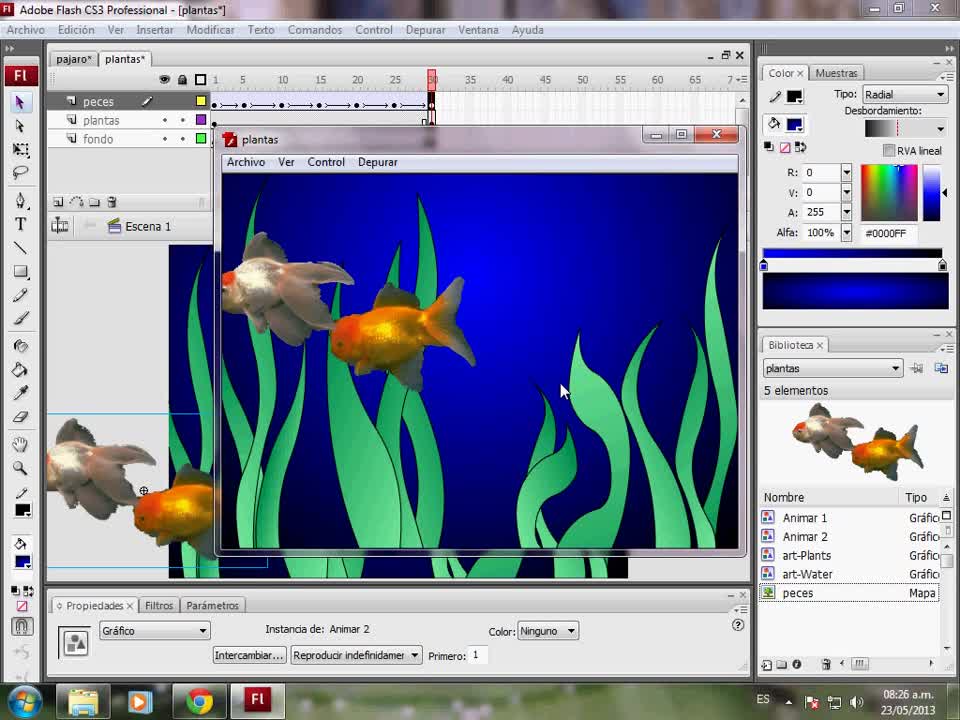Open the Modificar menu
This screenshot has width=960, height=720.
210,29
